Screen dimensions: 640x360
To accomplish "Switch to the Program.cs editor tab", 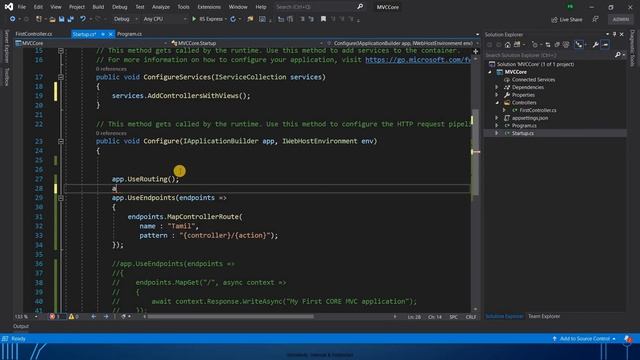I will tap(130, 34).
